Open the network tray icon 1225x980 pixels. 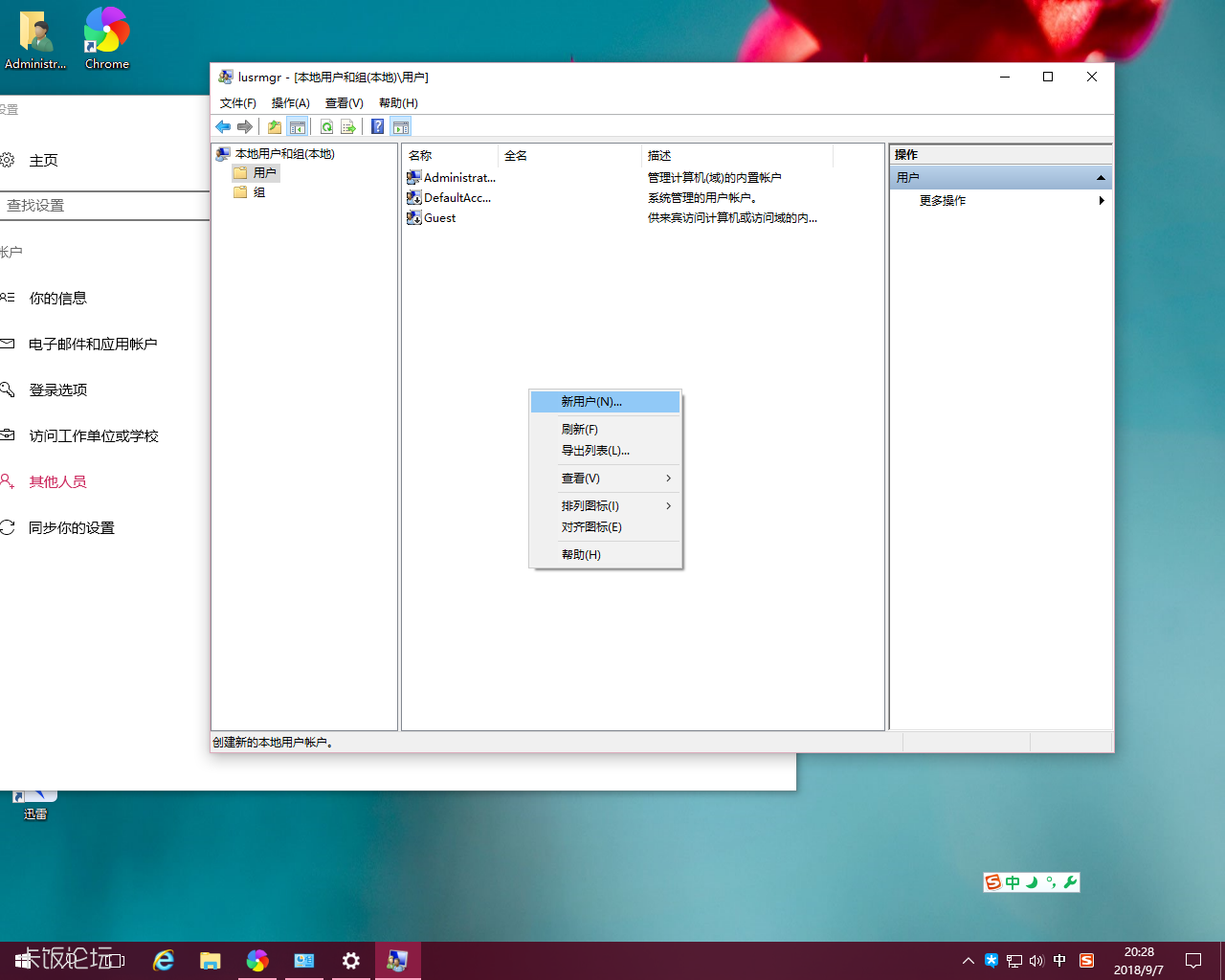tap(1014, 961)
